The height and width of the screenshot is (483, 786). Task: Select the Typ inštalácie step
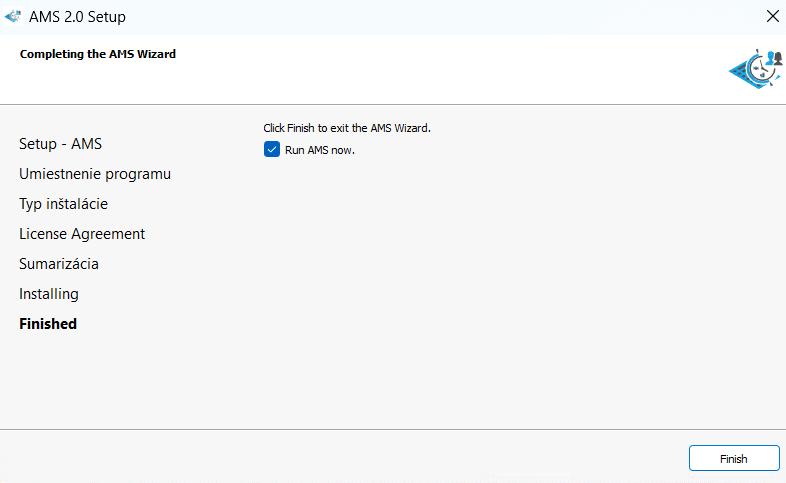[x=63, y=204]
